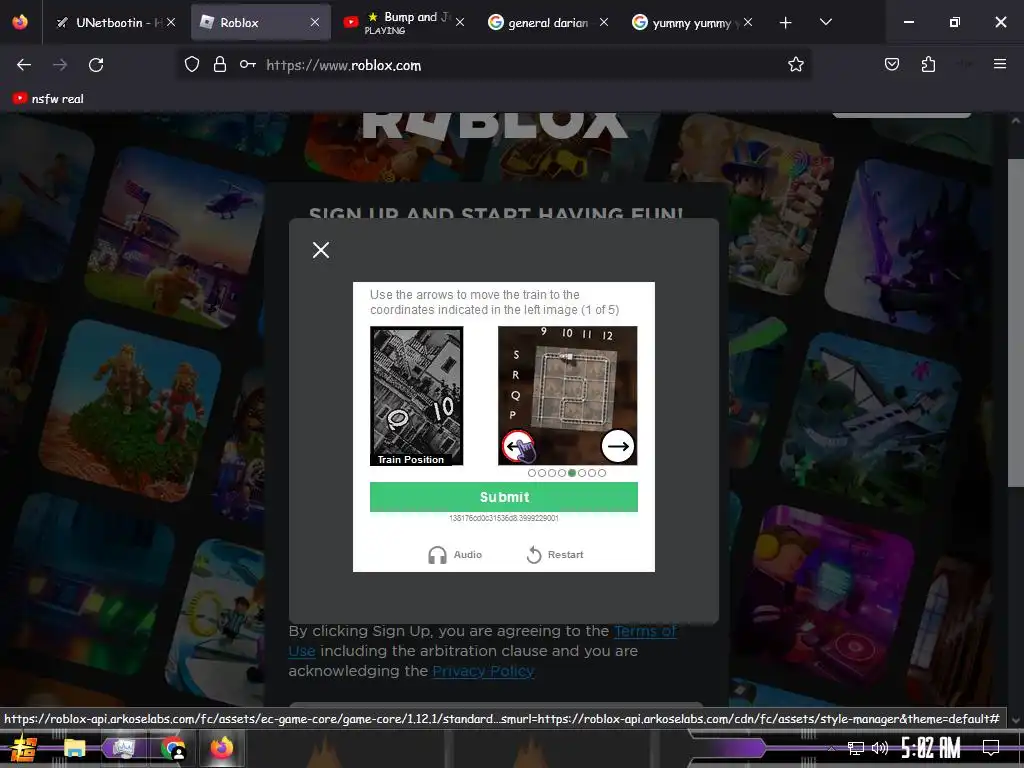1024x768 pixels.
Task: Open the tracking protection shield panel
Action: 191,64
